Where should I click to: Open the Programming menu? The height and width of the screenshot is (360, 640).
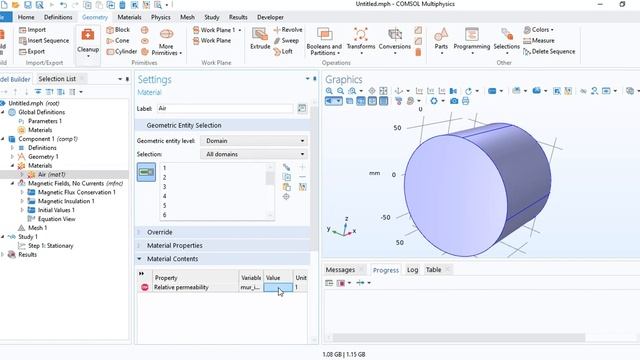pos(471,41)
